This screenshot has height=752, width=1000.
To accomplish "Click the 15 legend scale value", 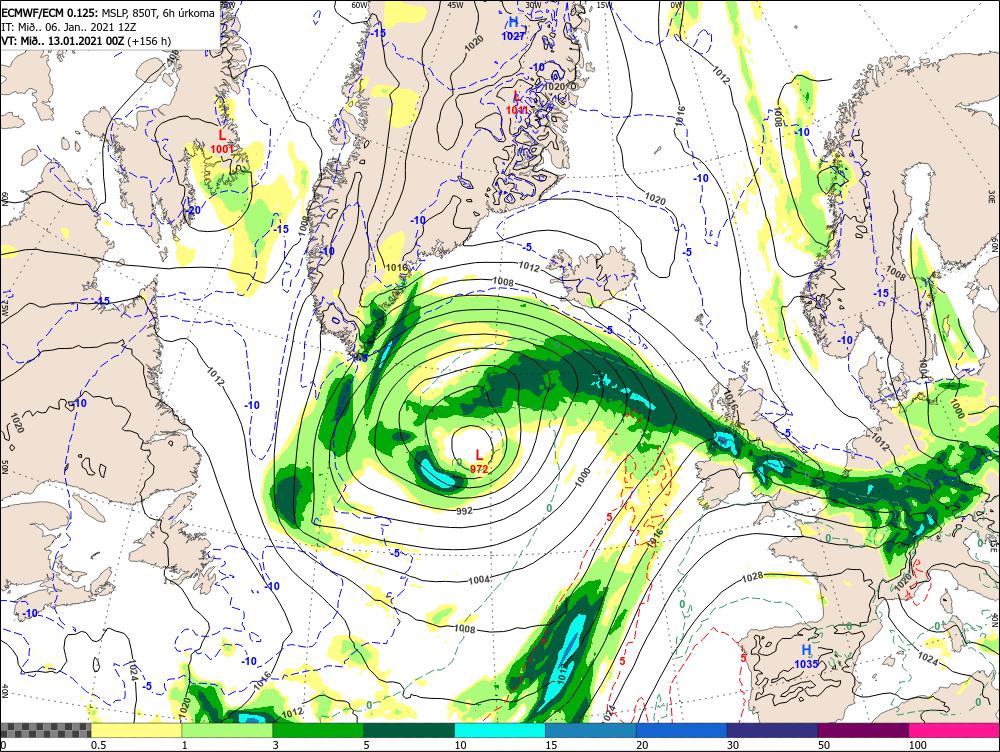I will pyautogui.click(x=551, y=745).
